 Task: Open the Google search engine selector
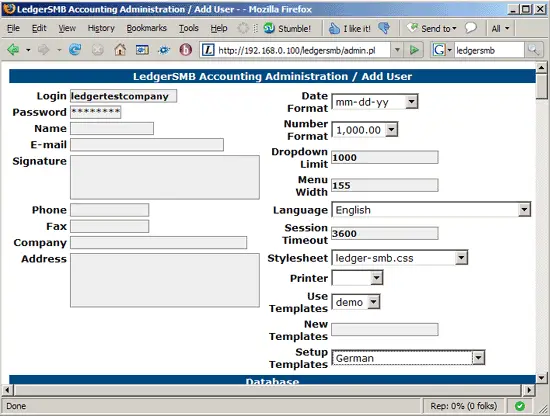tap(441, 50)
